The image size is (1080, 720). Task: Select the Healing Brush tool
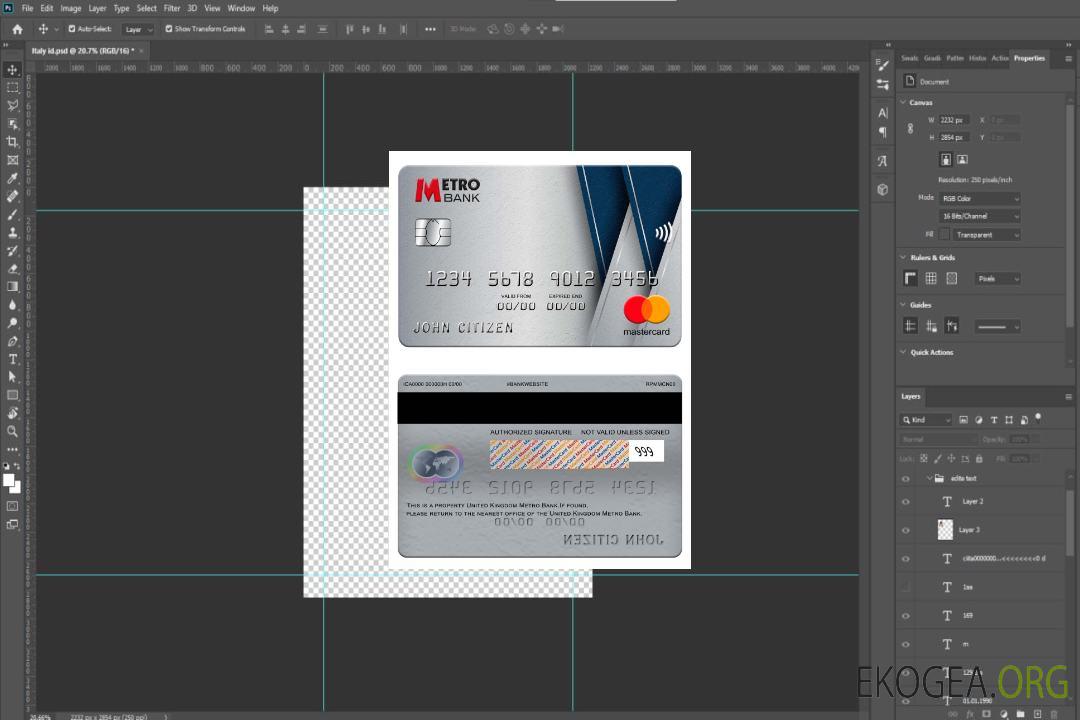[12, 196]
